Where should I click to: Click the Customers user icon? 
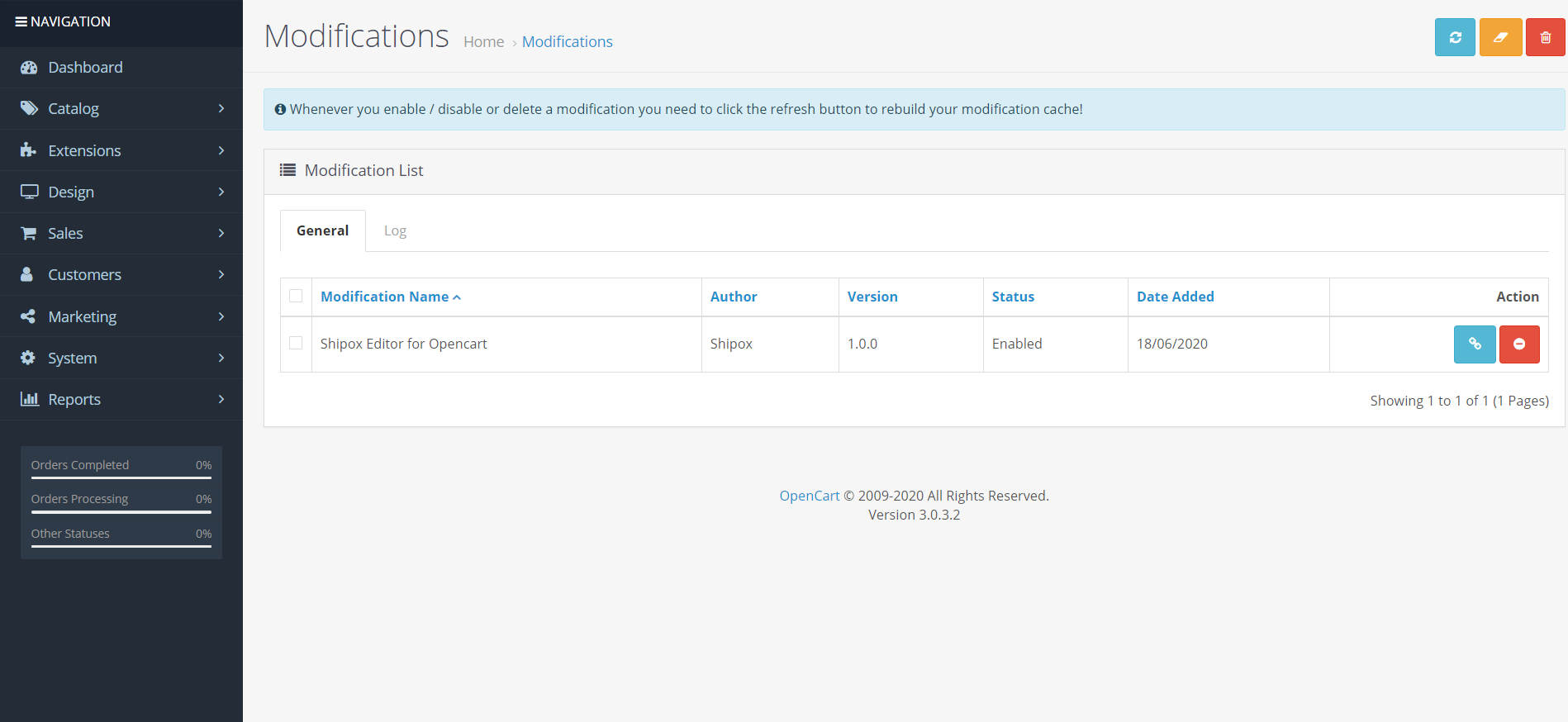(26, 274)
